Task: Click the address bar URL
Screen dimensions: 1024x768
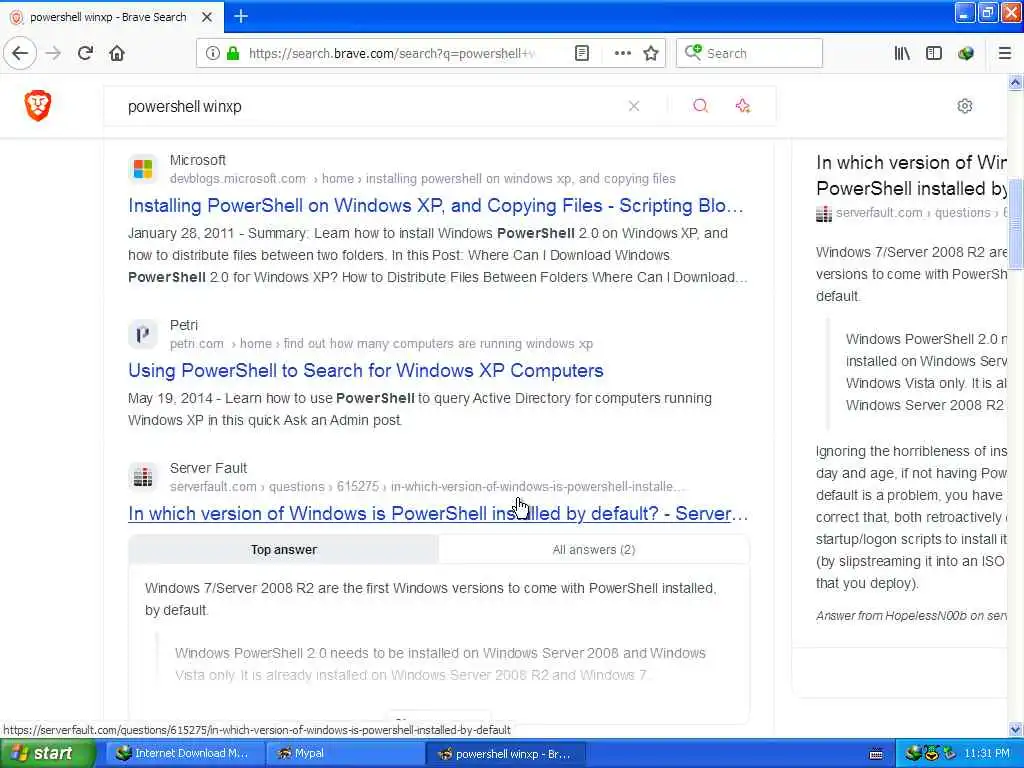Action: pyautogui.click(x=392, y=53)
